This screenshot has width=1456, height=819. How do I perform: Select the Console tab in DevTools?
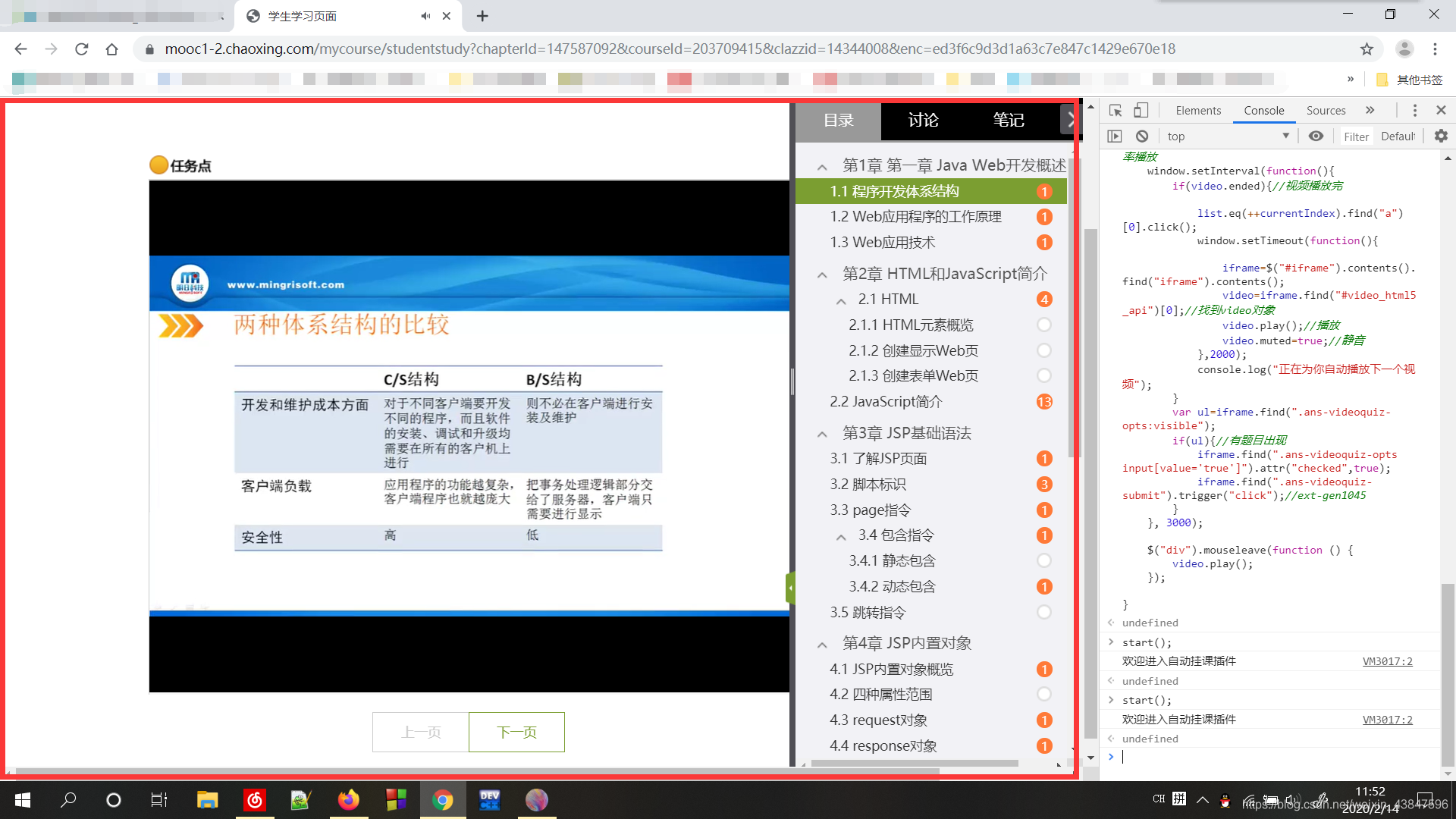[1263, 111]
